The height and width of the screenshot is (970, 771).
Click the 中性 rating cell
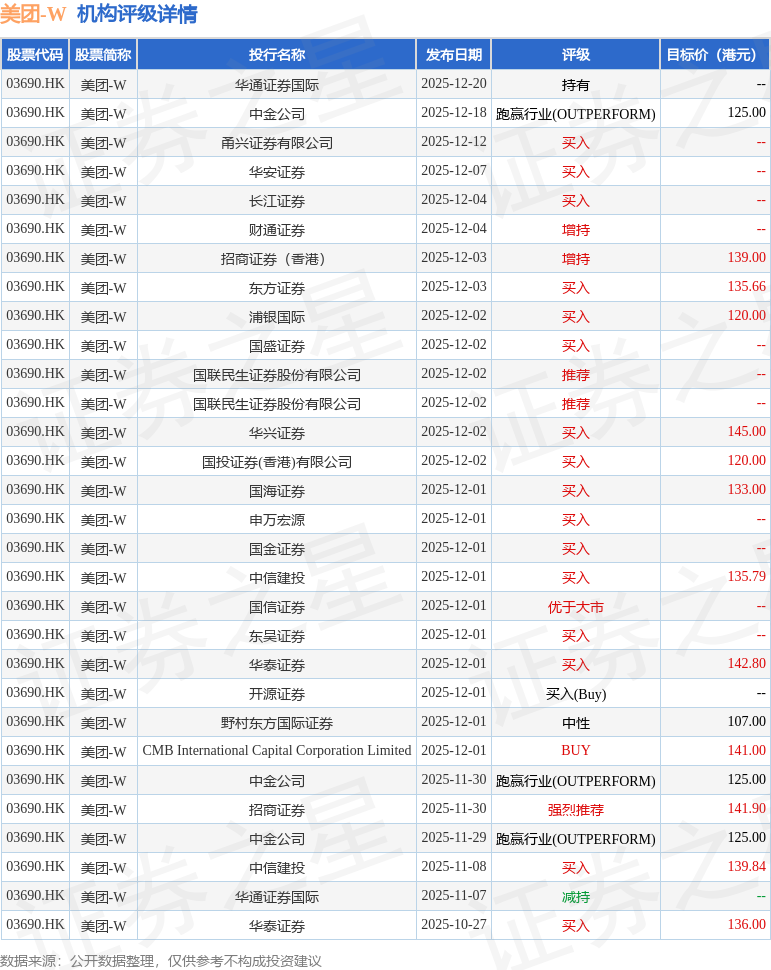tap(575, 723)
